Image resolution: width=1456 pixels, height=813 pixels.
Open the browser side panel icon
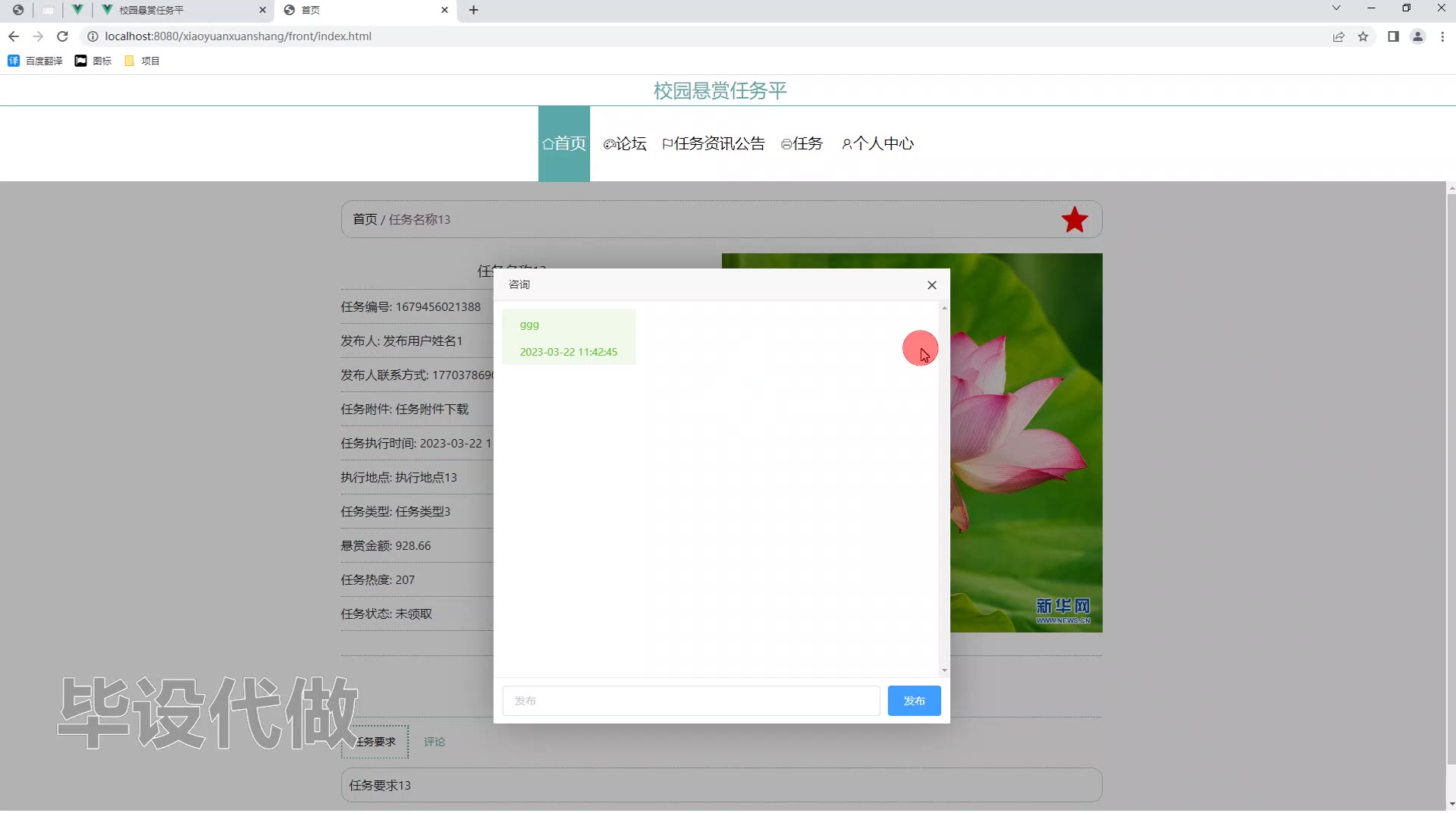[x=1393, y=36]
